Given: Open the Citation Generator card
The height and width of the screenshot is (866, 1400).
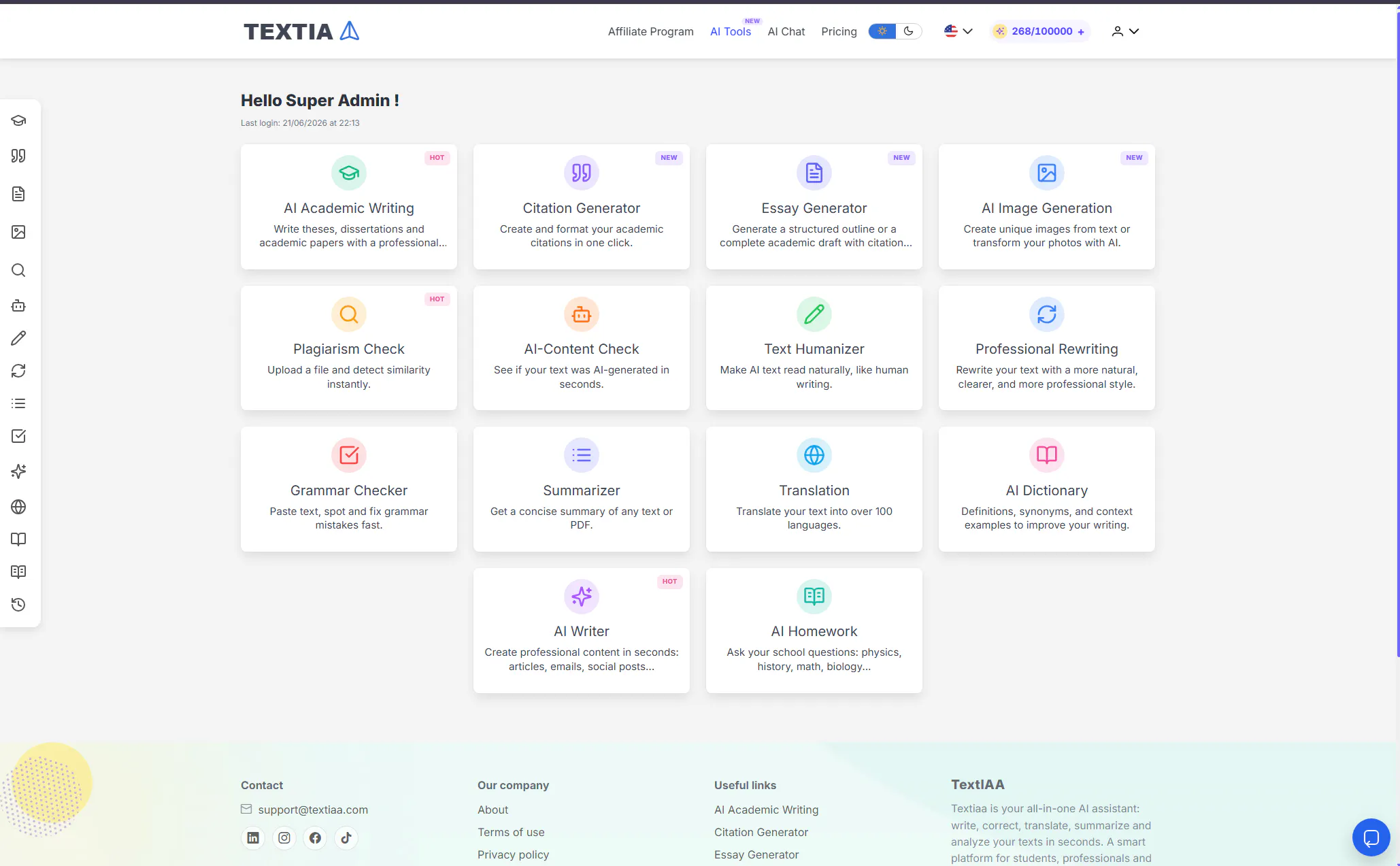Looking at the screenshot, I should pos(582,207).
